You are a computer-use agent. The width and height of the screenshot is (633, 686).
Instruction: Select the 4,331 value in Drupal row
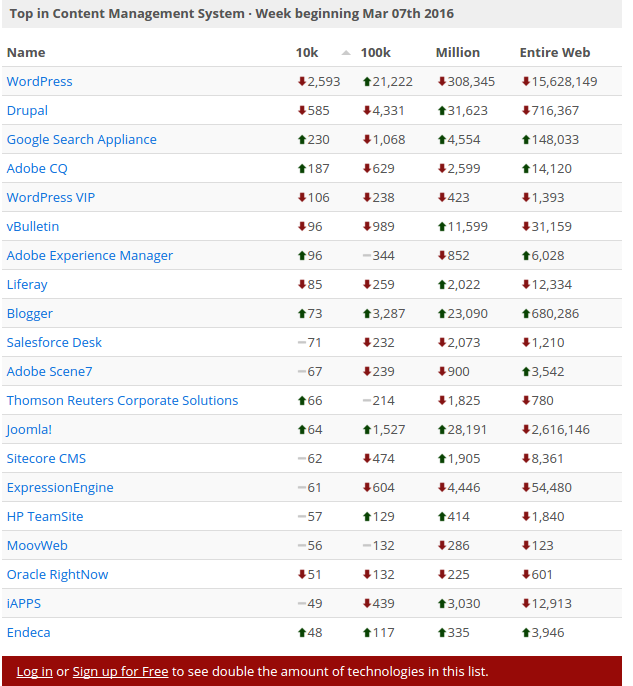point(388,110)
